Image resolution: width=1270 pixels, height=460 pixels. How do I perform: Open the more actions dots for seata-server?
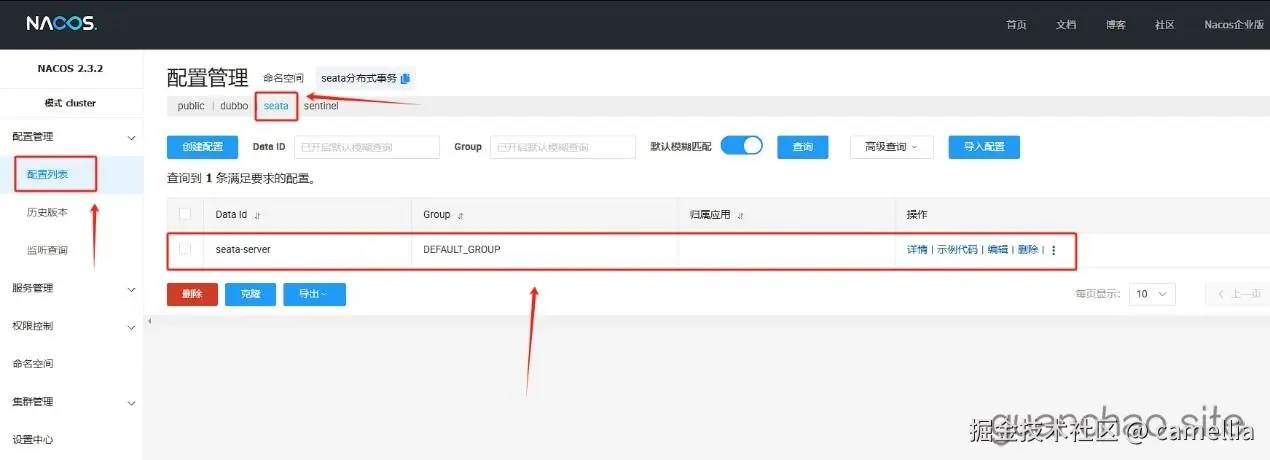(x=1053, y=250)
